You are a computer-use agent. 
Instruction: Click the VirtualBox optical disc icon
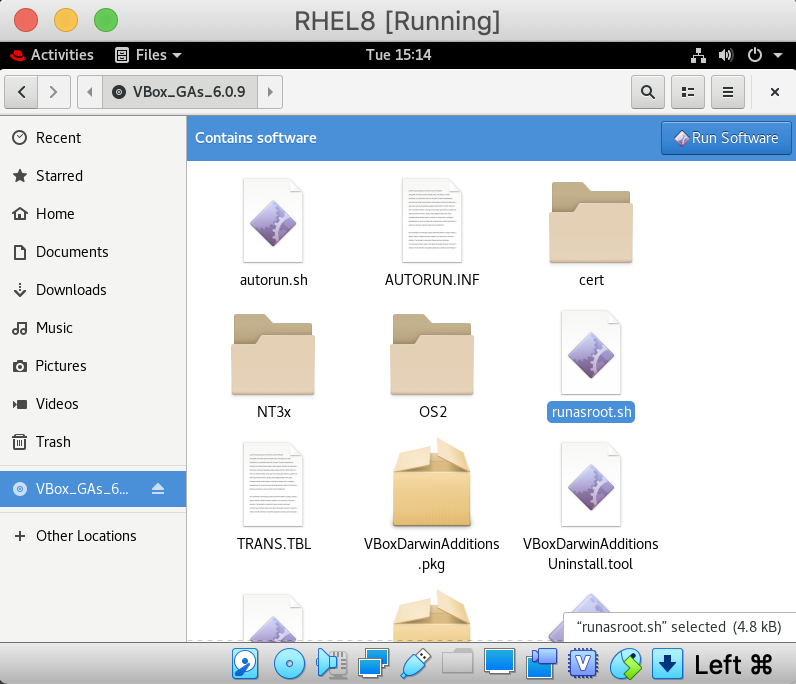289,664
